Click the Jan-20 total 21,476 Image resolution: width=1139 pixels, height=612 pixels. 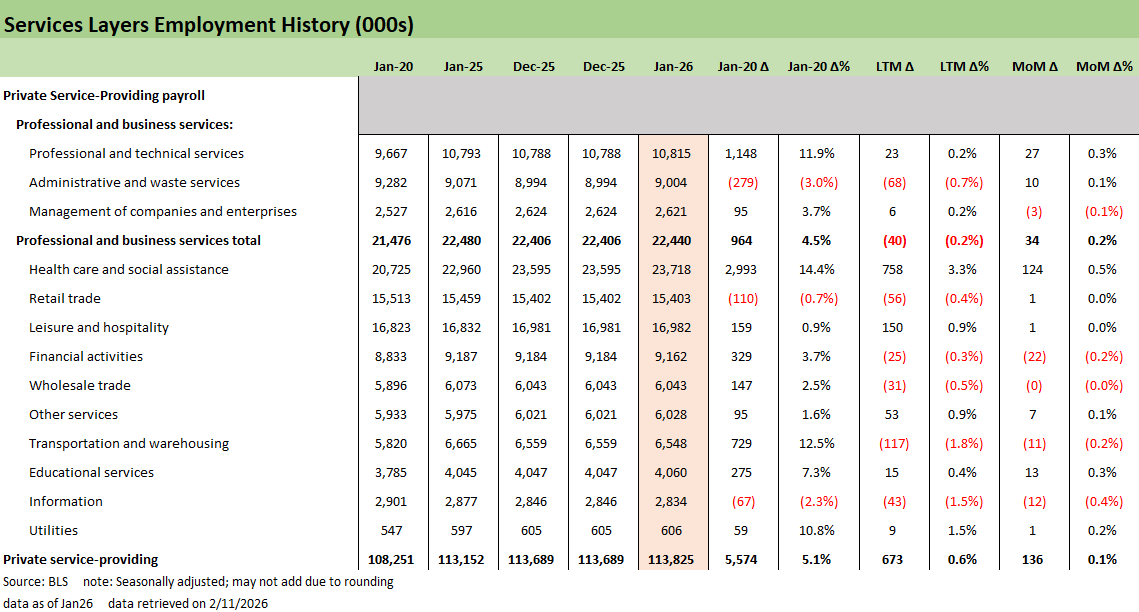(392, 240)
